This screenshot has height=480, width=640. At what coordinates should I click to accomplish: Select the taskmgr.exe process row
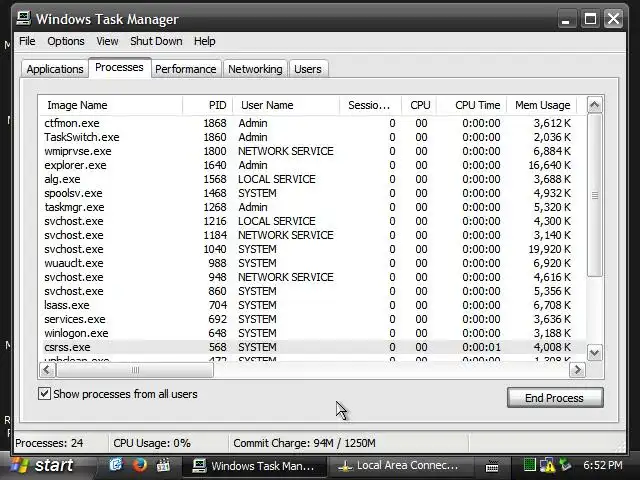pyautogui.click(x=313, y=207)
